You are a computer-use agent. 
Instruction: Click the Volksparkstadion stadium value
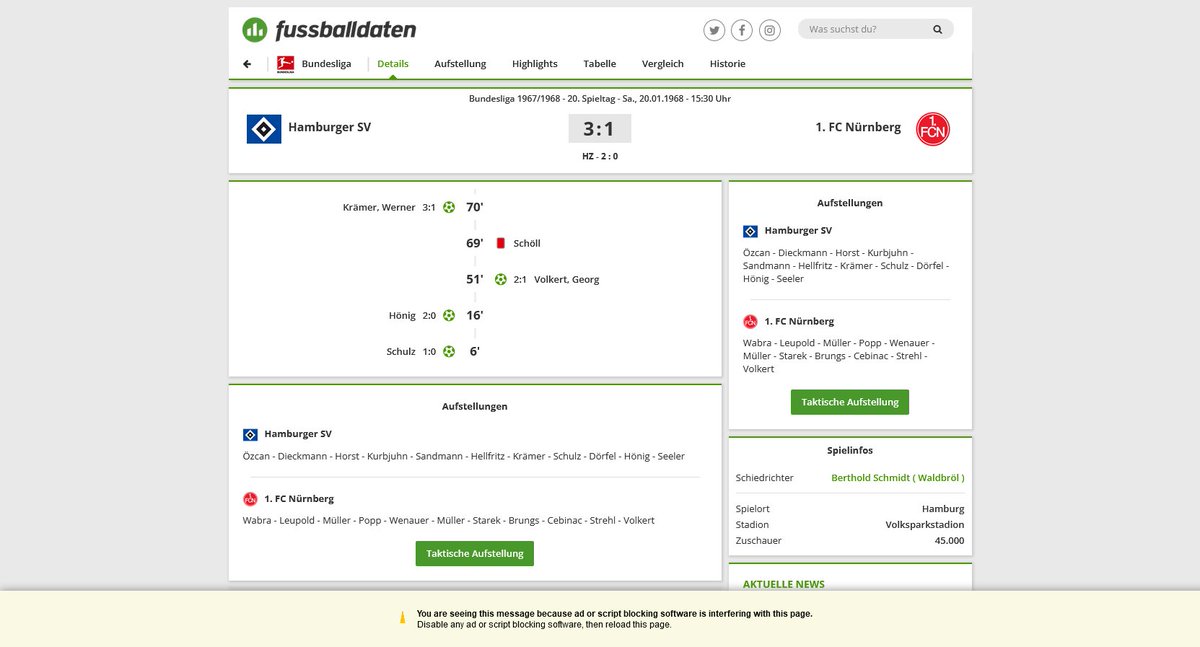click(x=925, y=525)
